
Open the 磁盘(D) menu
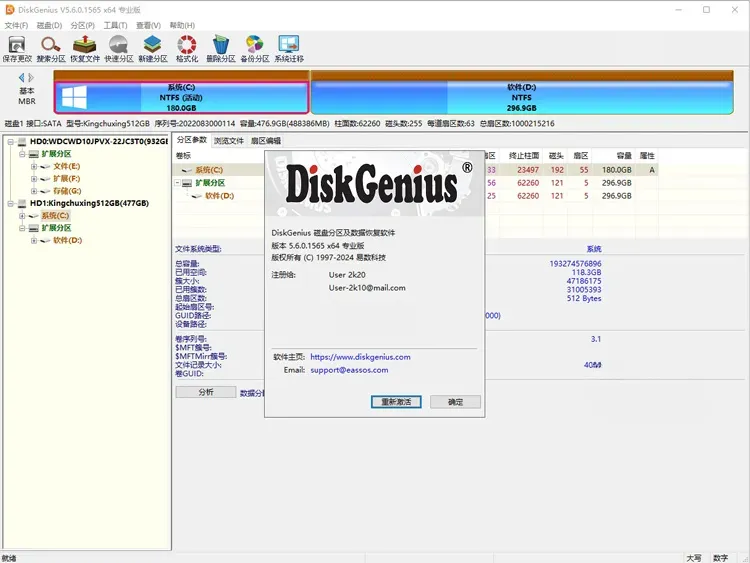(49, 25)
